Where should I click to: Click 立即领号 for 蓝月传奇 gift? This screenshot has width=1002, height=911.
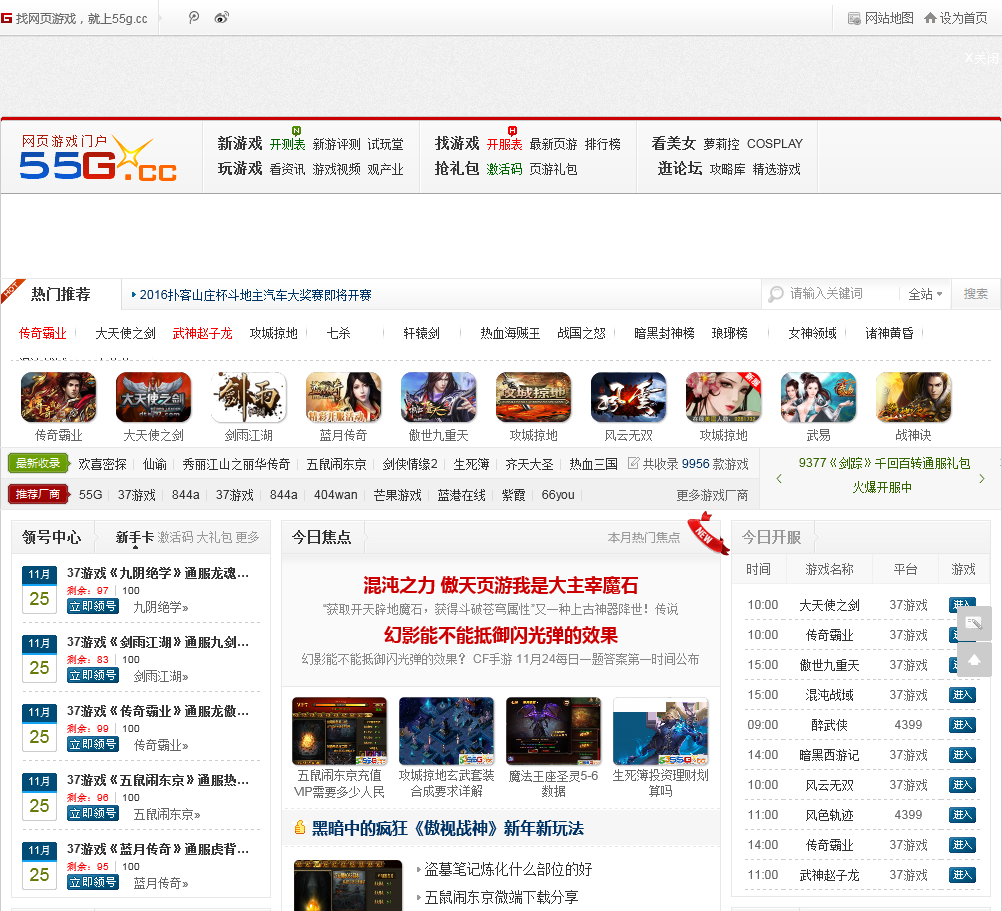click(93, 882)
